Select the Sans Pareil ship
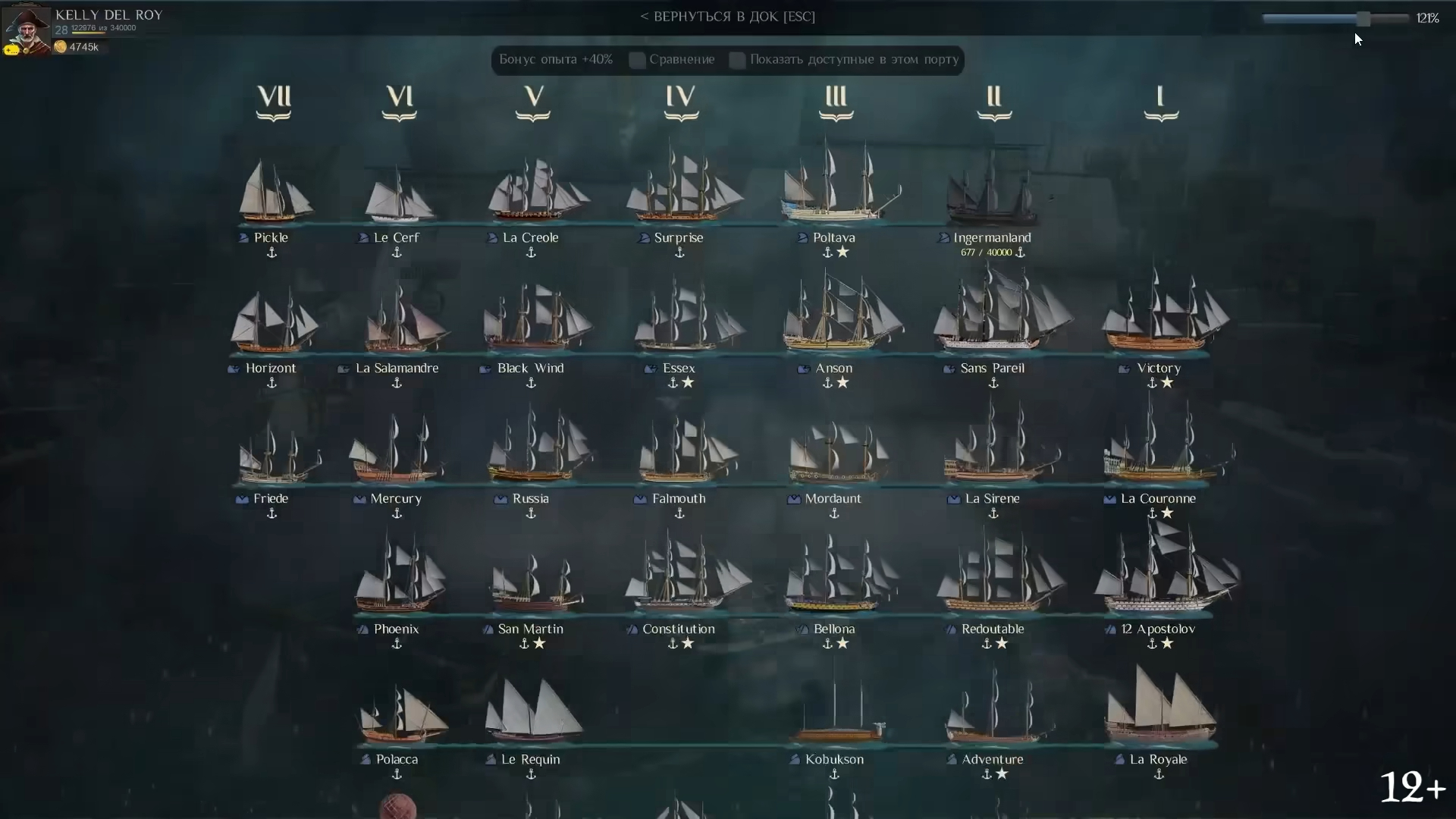 tap(1003, 309)
